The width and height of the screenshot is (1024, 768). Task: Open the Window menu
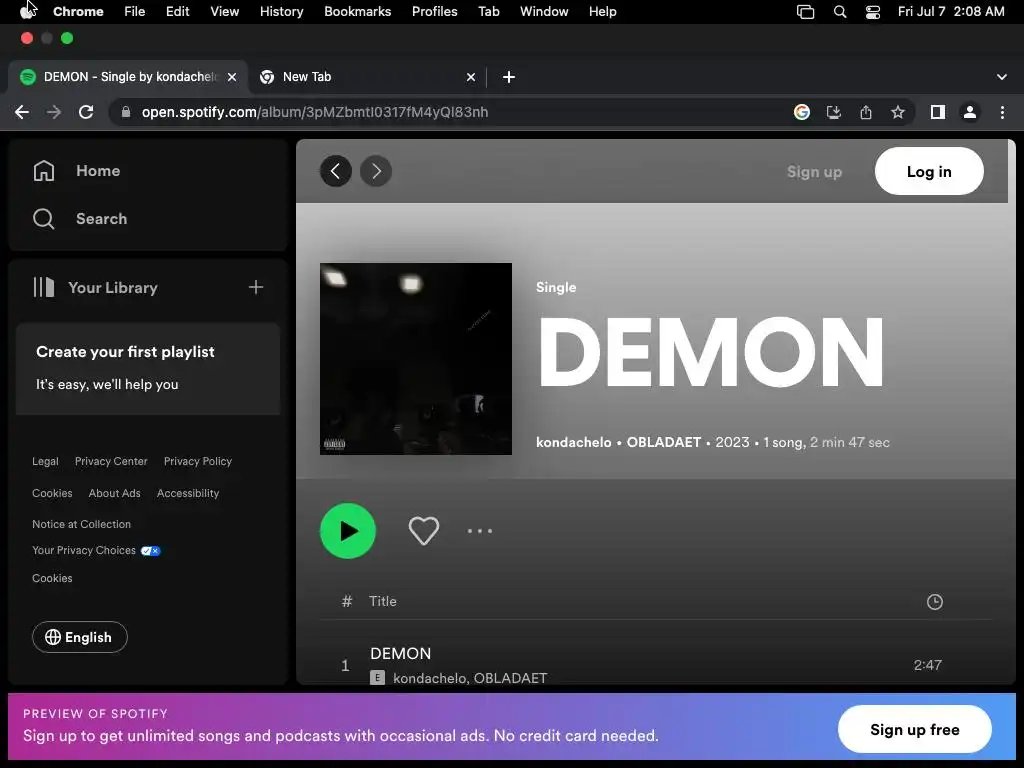tap(544, 12)
